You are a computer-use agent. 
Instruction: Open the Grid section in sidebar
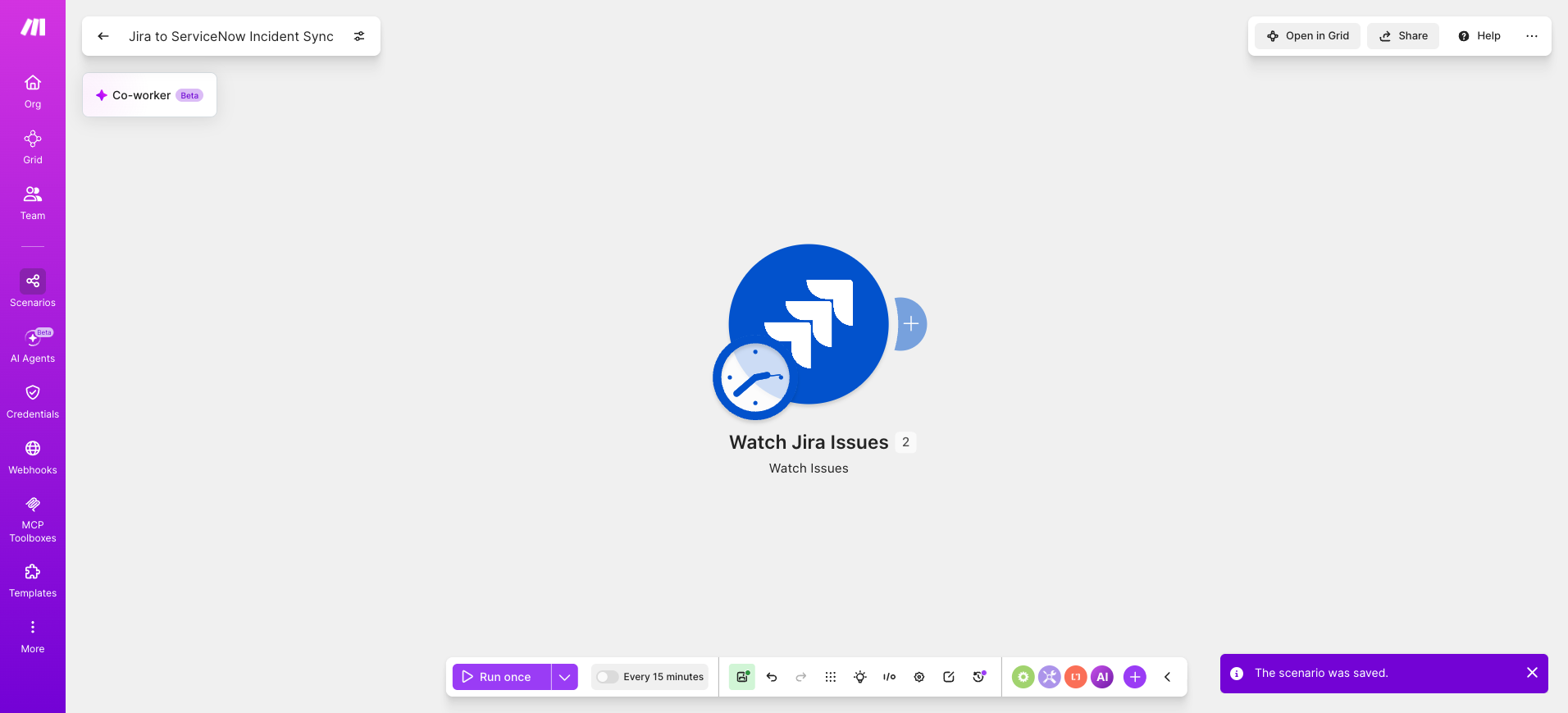(x=33, y=148)
